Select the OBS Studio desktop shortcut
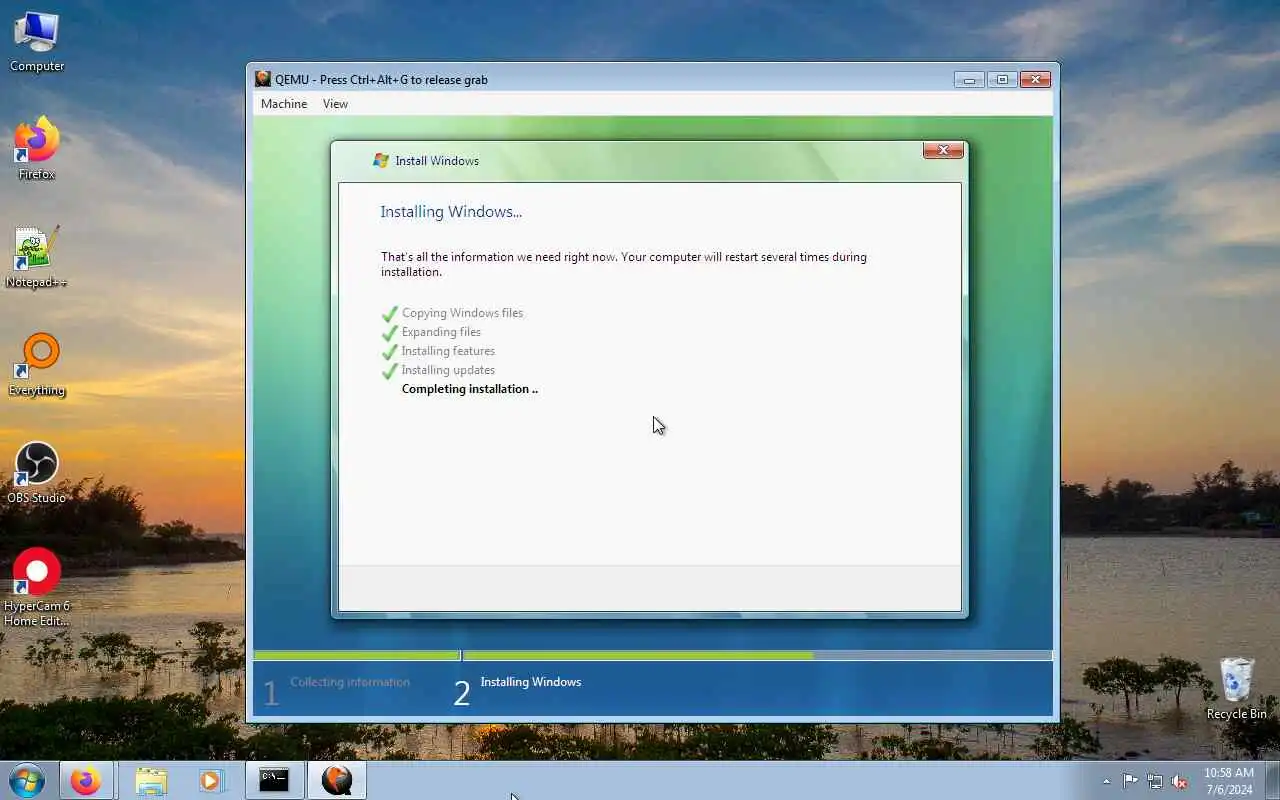Image resolution: width=1280 pixels, height=800 pixels. (x=37, y=473)
